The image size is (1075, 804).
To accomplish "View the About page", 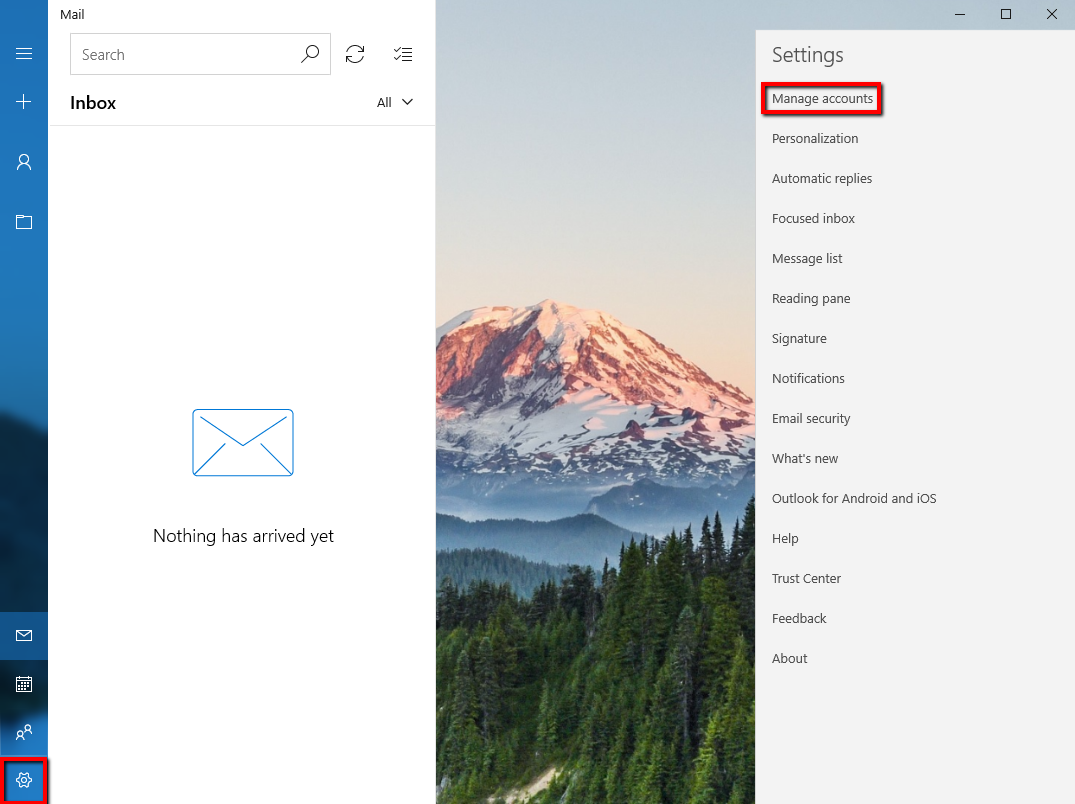I will (789, 658).
